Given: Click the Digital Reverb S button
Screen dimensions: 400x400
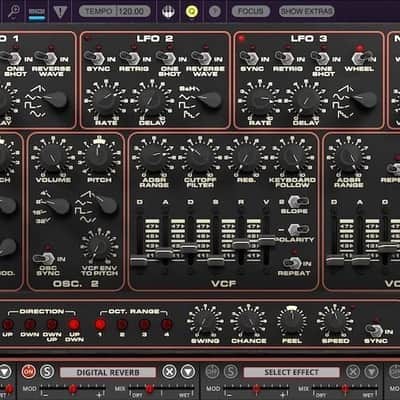Looking at the screenshot, I should pos(47,371).
